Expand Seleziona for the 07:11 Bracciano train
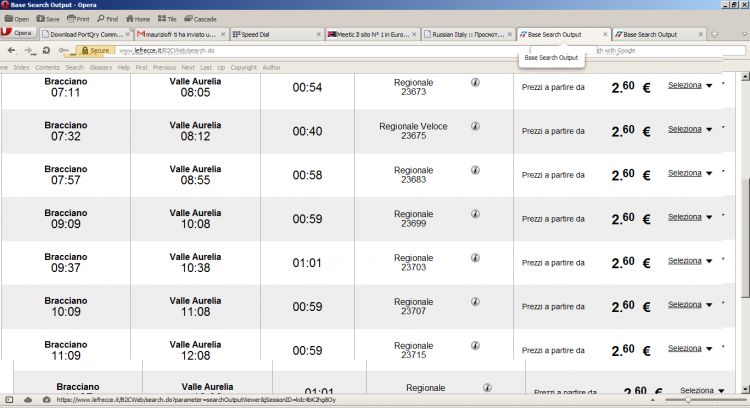Viewport: 750px width, 408px height. click(x=690, y=86)
